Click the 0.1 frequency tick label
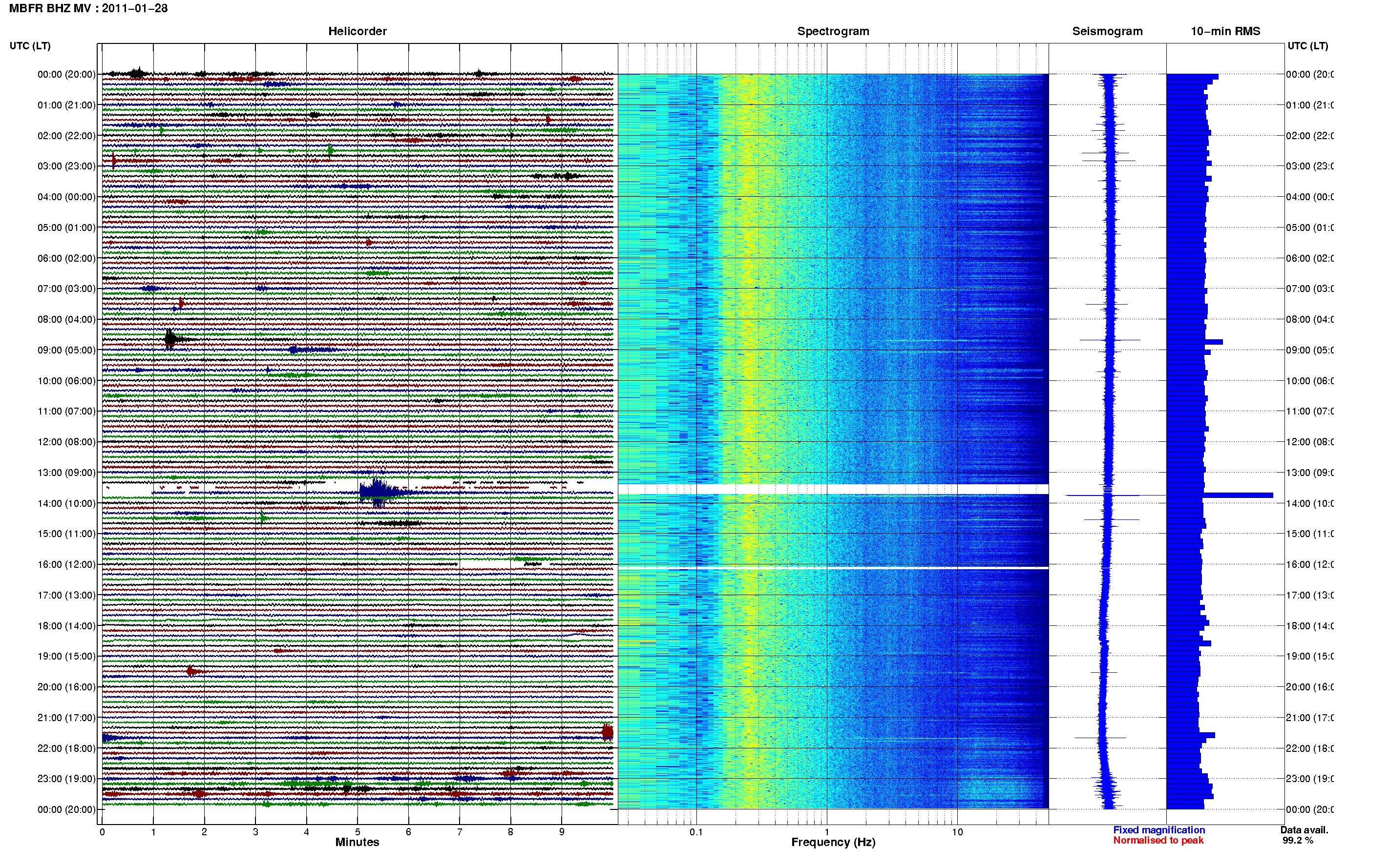 point(696,832)
